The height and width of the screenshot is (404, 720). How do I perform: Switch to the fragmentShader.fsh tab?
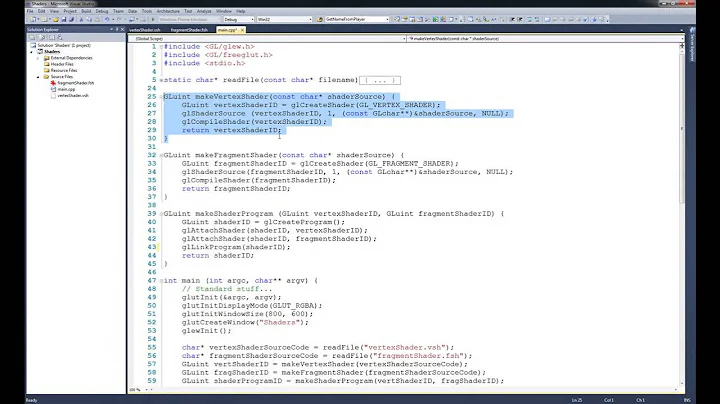189,30
